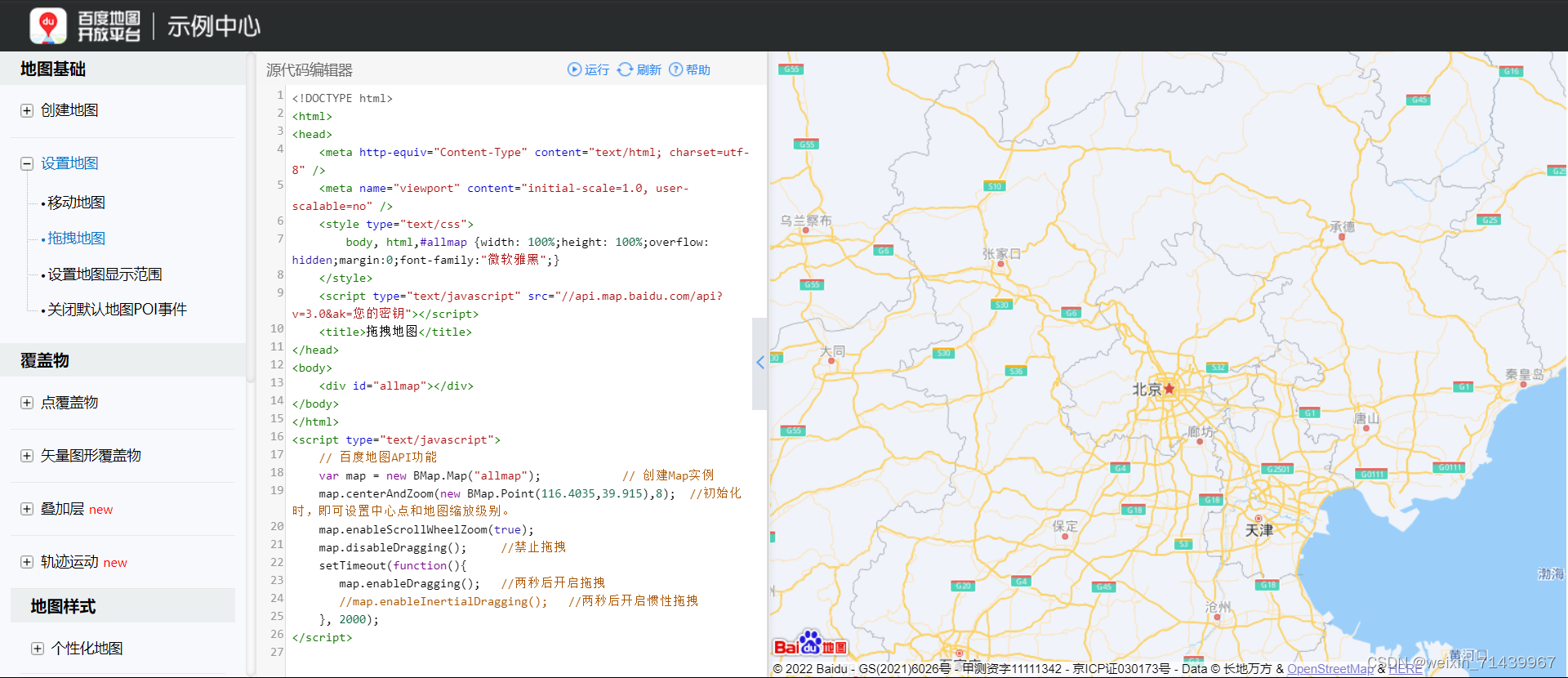Click the <div id="allmap"> code line
1568x678 pixels.
pos(396,386)
